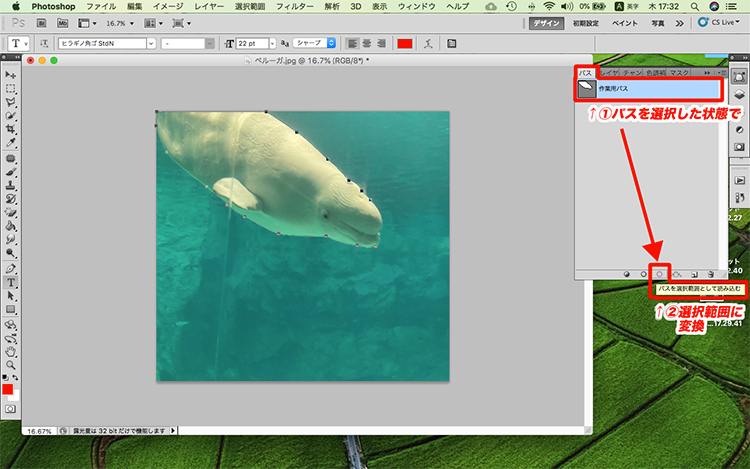
Task: Open the フィルター menu
Action: 294,6
